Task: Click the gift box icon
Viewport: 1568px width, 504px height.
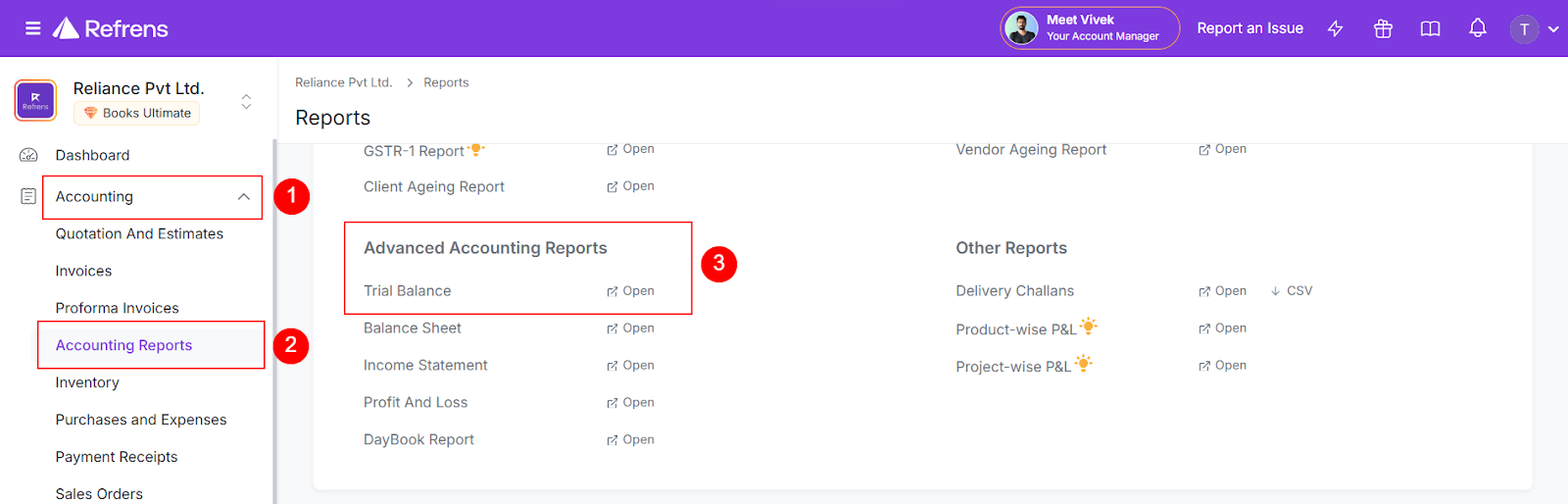Action: (1383, 28)
